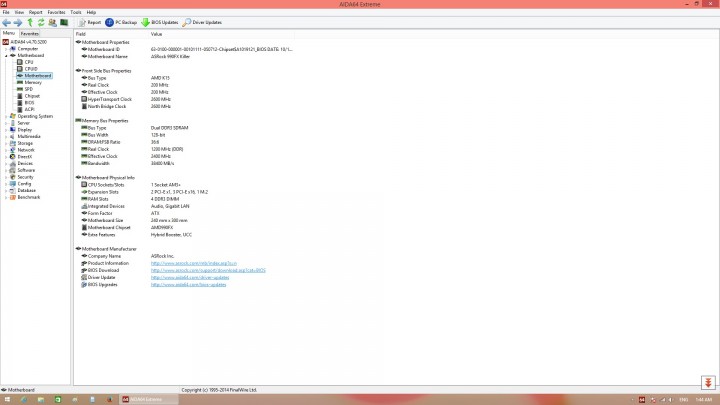Refresh the page with green arrows icon
Screen dimensions: 720x405
click(41, 22)
